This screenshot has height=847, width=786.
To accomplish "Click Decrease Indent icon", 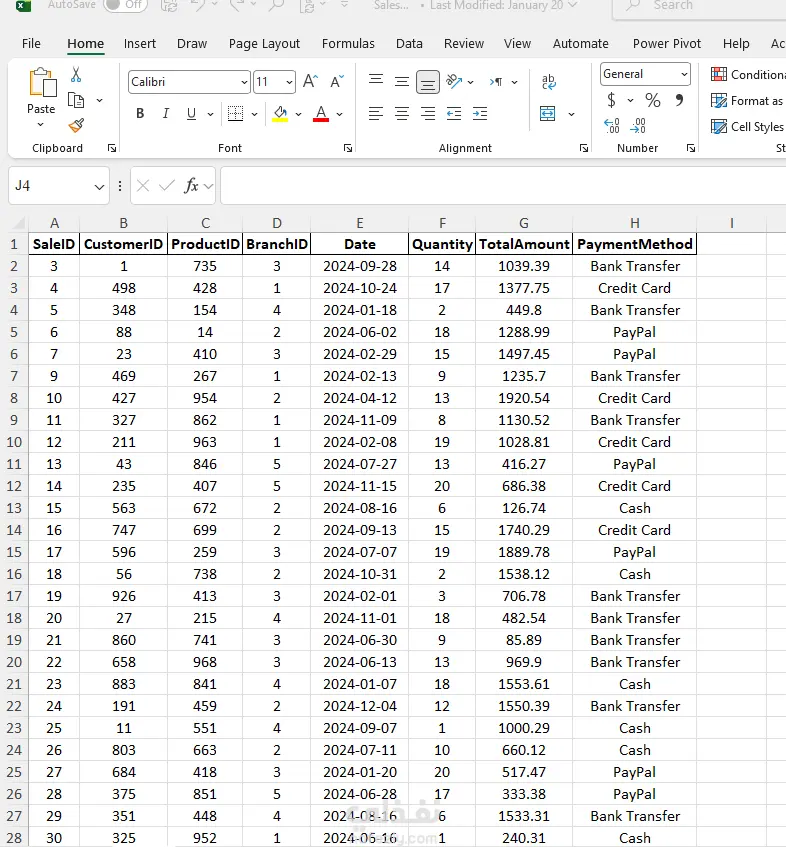I will coord(454,113).
